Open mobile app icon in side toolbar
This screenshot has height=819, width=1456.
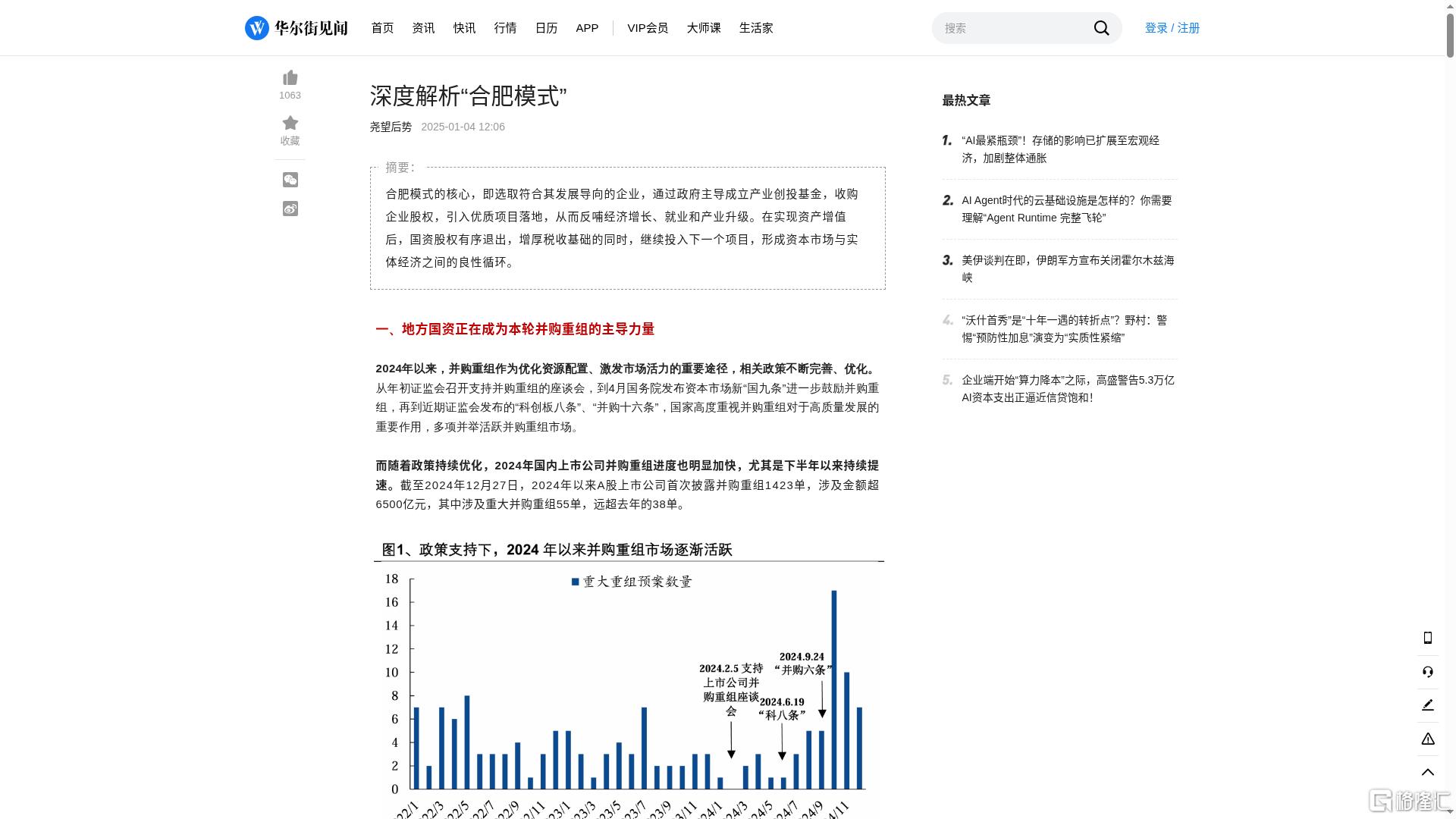click(x=1427, y=638)
